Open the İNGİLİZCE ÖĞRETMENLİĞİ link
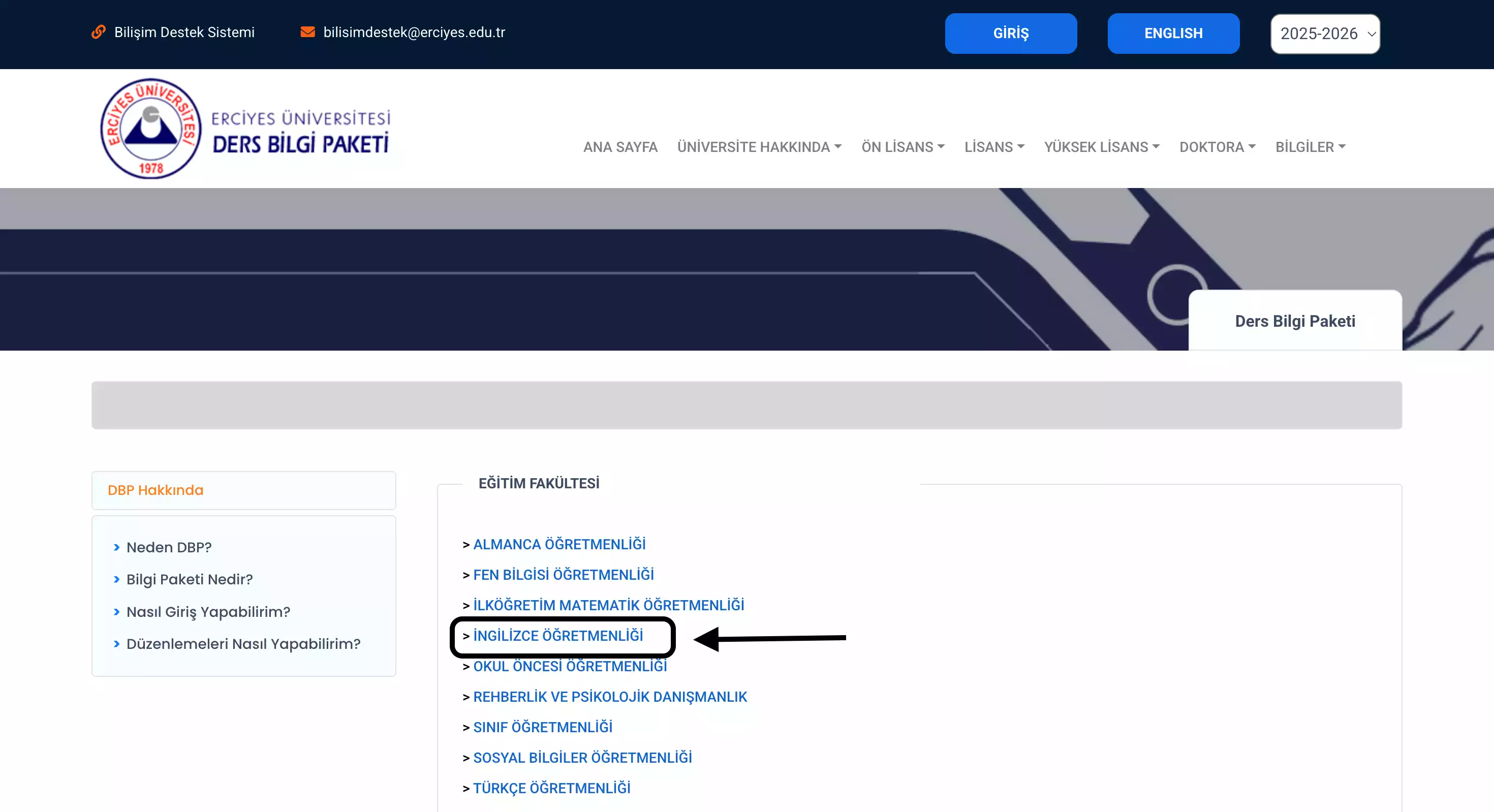Screen dimensions: 1494x812 tap(557, 636)
